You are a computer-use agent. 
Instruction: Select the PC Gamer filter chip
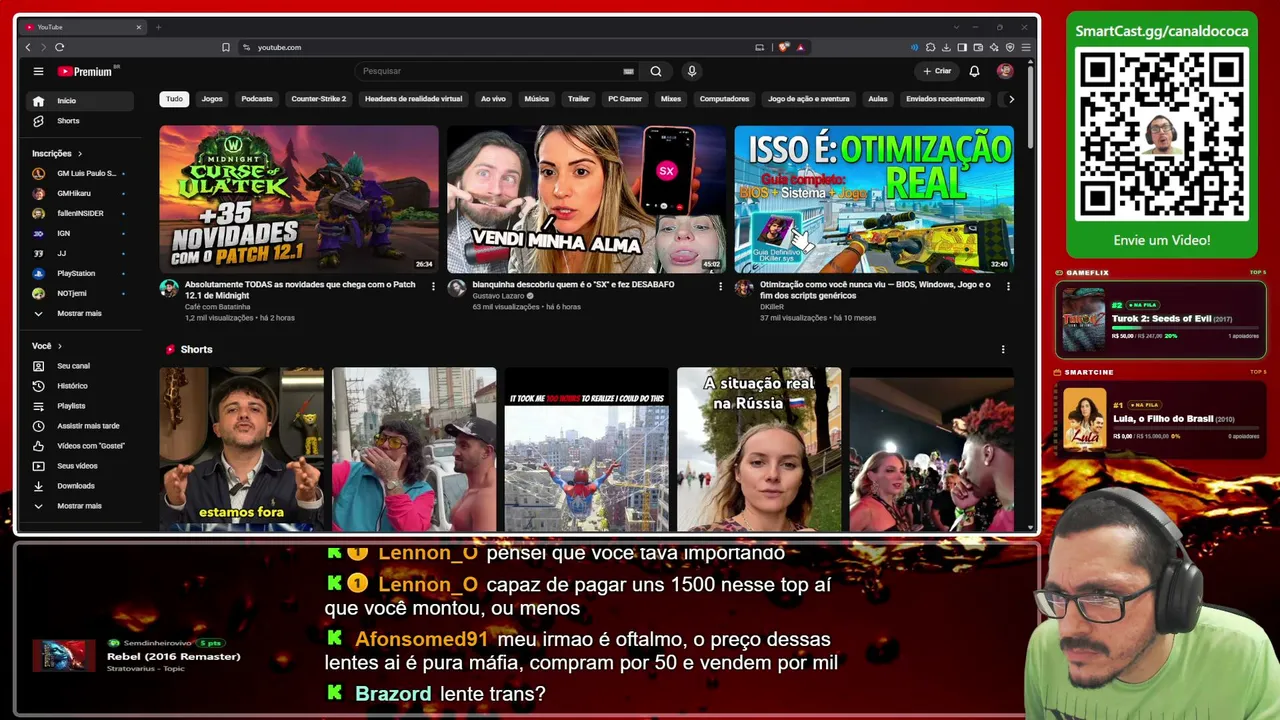point(625,99)
